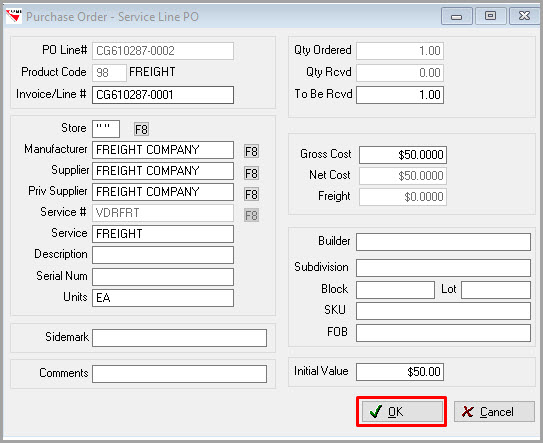The width and height of the screenshot is (543, 443).
Task: Select the Invoice/Line # field
Action: 163,95
